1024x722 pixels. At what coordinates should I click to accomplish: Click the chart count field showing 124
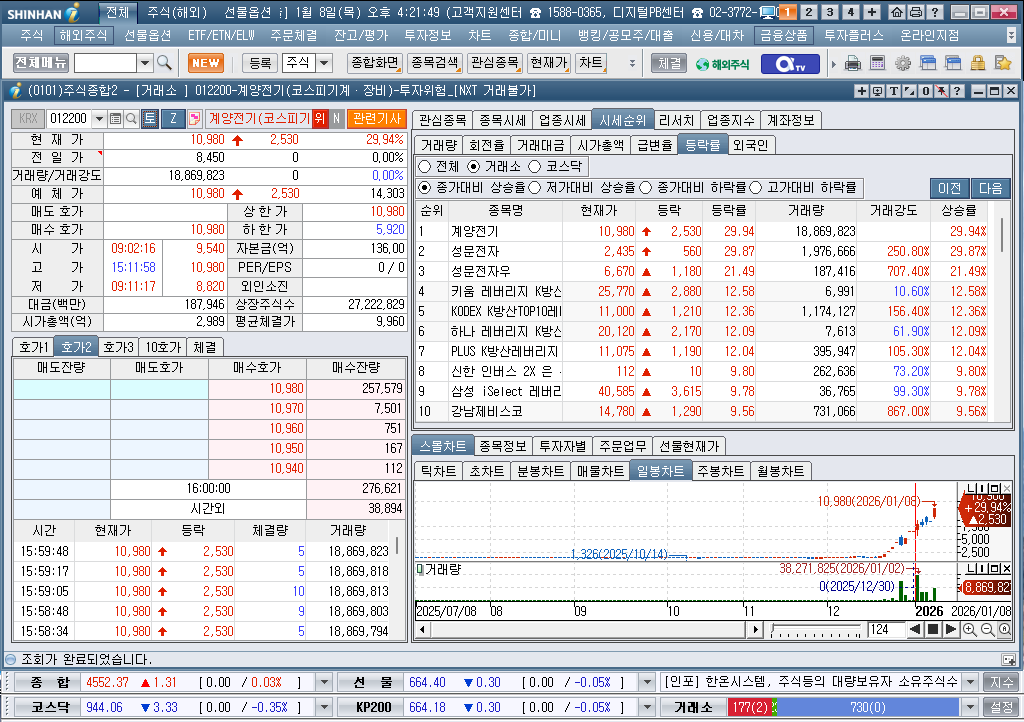click(x=885, y=629)
